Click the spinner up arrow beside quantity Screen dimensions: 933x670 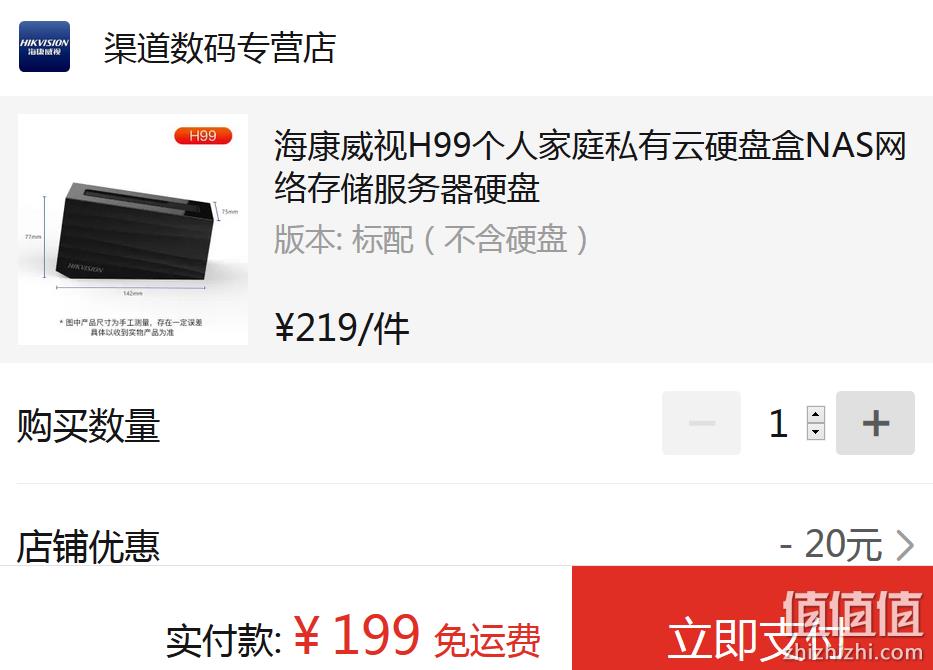816,414
